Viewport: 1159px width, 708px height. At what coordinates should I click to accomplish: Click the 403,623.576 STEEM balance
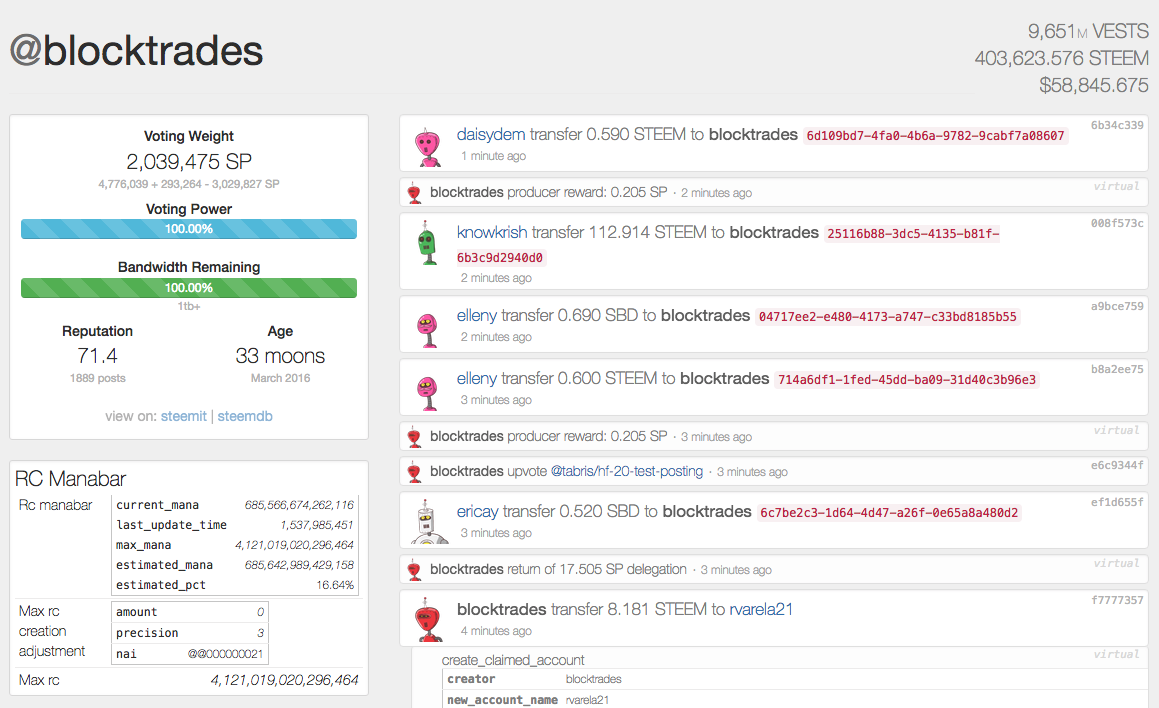[1061, 58]
